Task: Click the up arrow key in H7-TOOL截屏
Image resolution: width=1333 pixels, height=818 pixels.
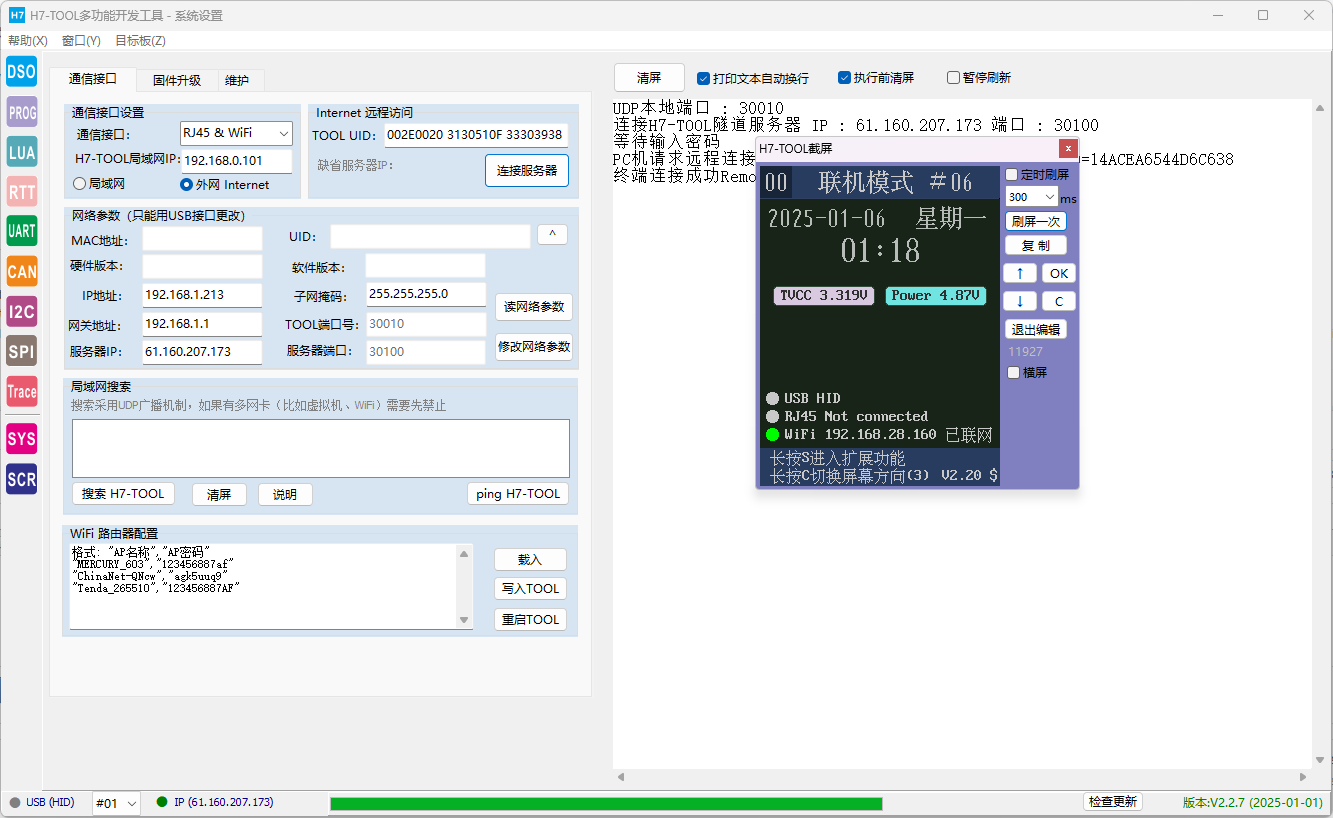Action: tap(1019, 273)
